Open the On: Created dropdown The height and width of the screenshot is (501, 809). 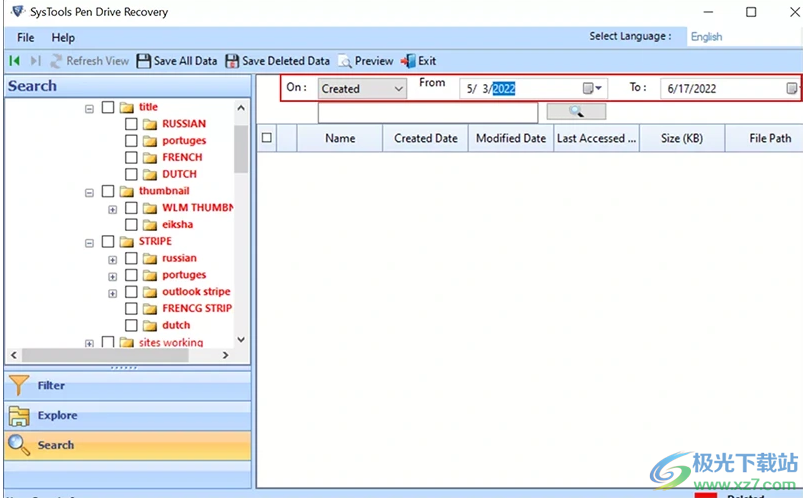pyautogui.click(x=362, y=89)
